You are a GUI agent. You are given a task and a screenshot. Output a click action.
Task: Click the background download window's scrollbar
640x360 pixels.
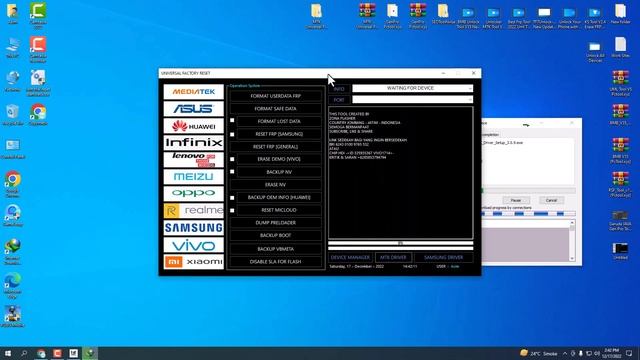click(x=572, y=240)
